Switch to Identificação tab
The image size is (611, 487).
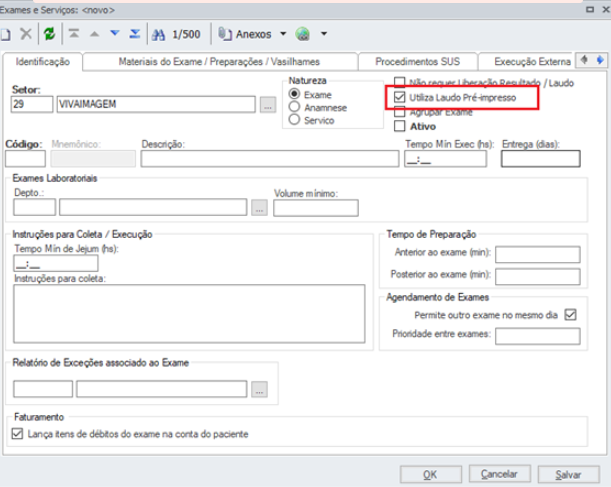coord(43,62)
